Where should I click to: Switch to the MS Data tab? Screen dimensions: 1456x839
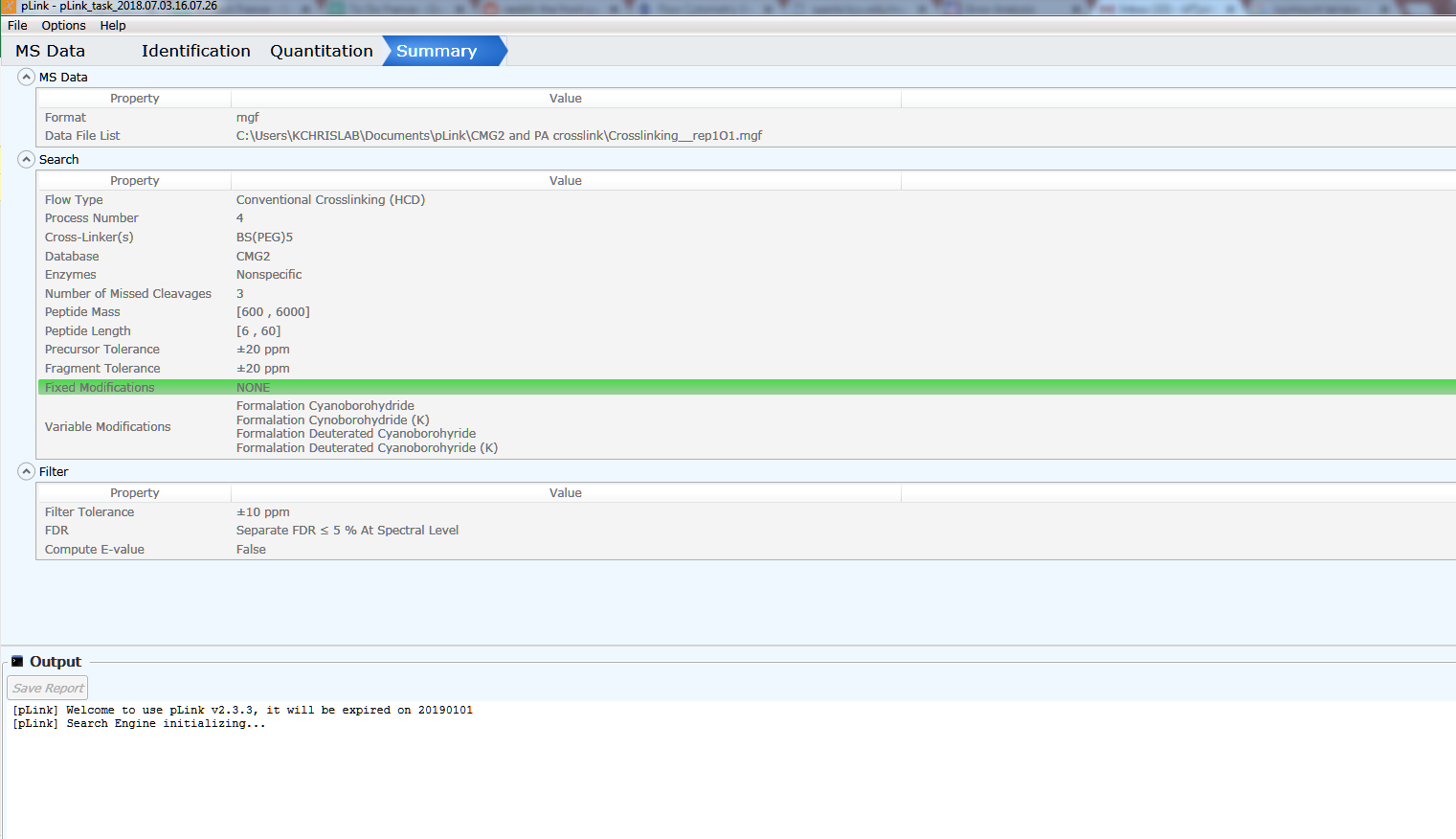(x=49, y=51)
